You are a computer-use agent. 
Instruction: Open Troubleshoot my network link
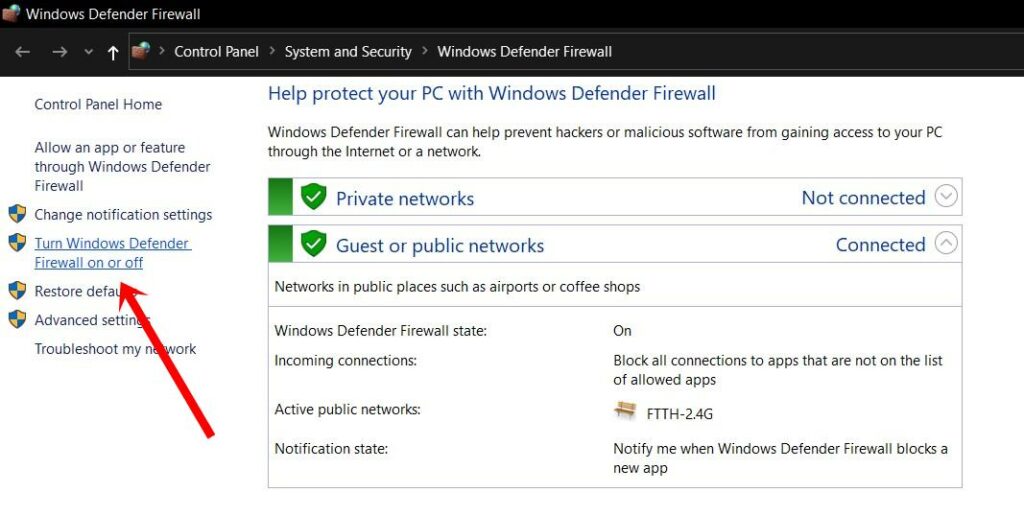click(x=115, y=349)
